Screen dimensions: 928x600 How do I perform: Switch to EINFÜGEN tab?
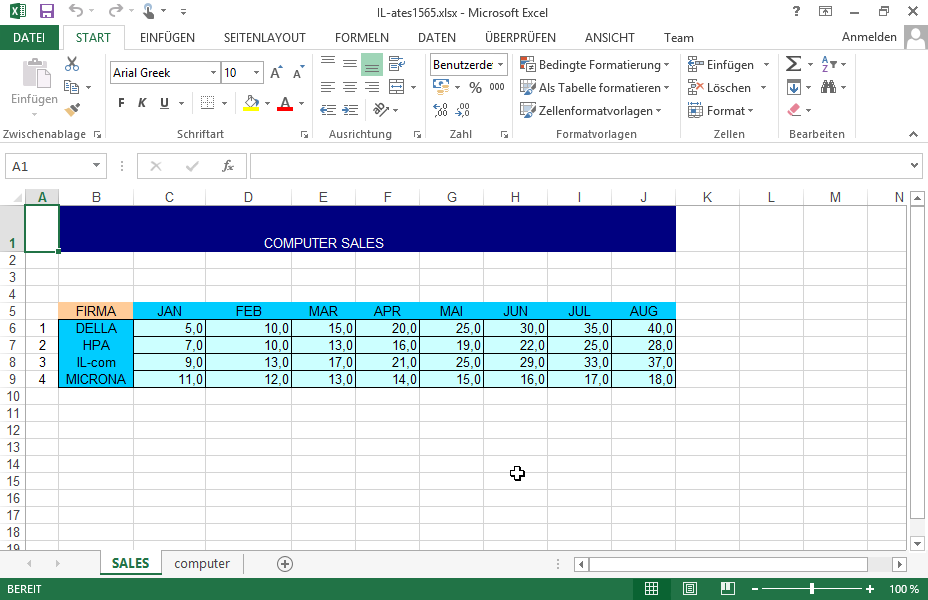(x=167, y=38)
